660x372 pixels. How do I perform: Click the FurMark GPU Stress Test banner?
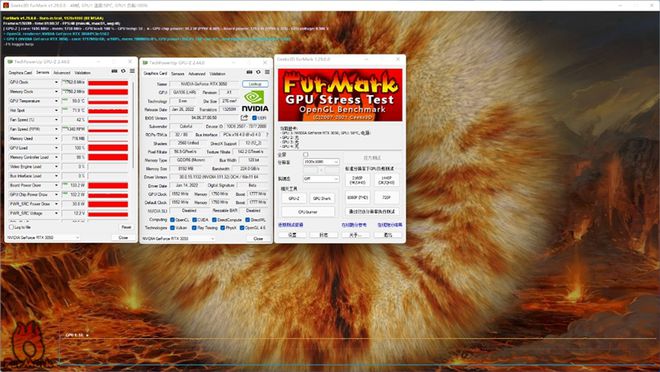pos(340,95)
